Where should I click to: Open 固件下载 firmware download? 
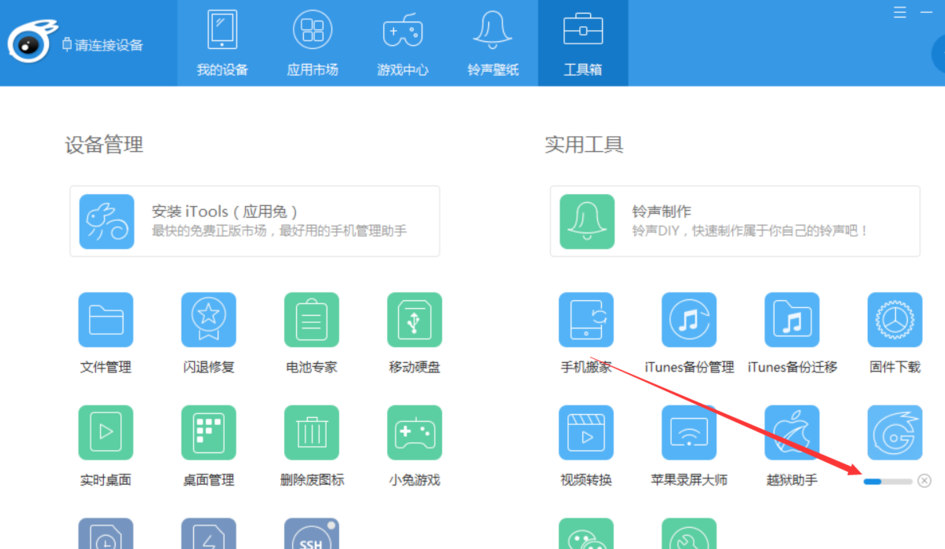pyautogui.click(x=894, y=320)
